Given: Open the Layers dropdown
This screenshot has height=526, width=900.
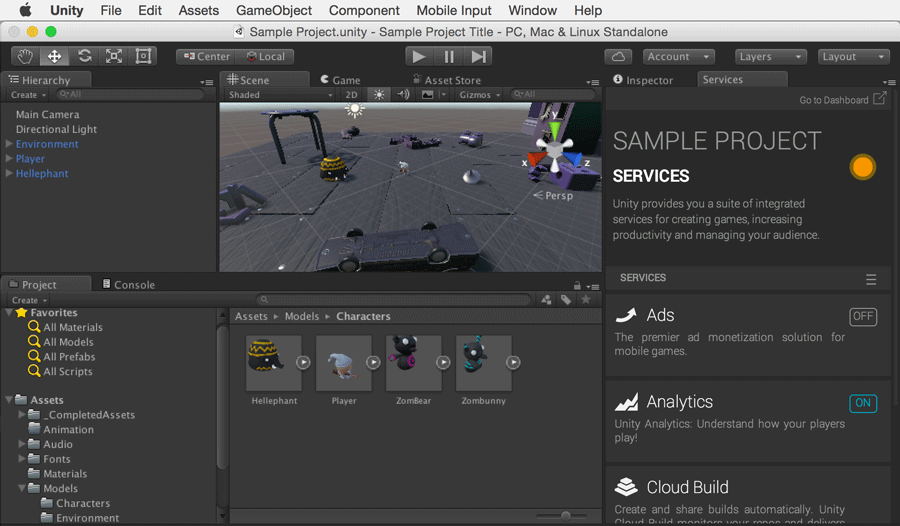Looking at the screenshot, I should pyautogui.click(x=770, y=57).
